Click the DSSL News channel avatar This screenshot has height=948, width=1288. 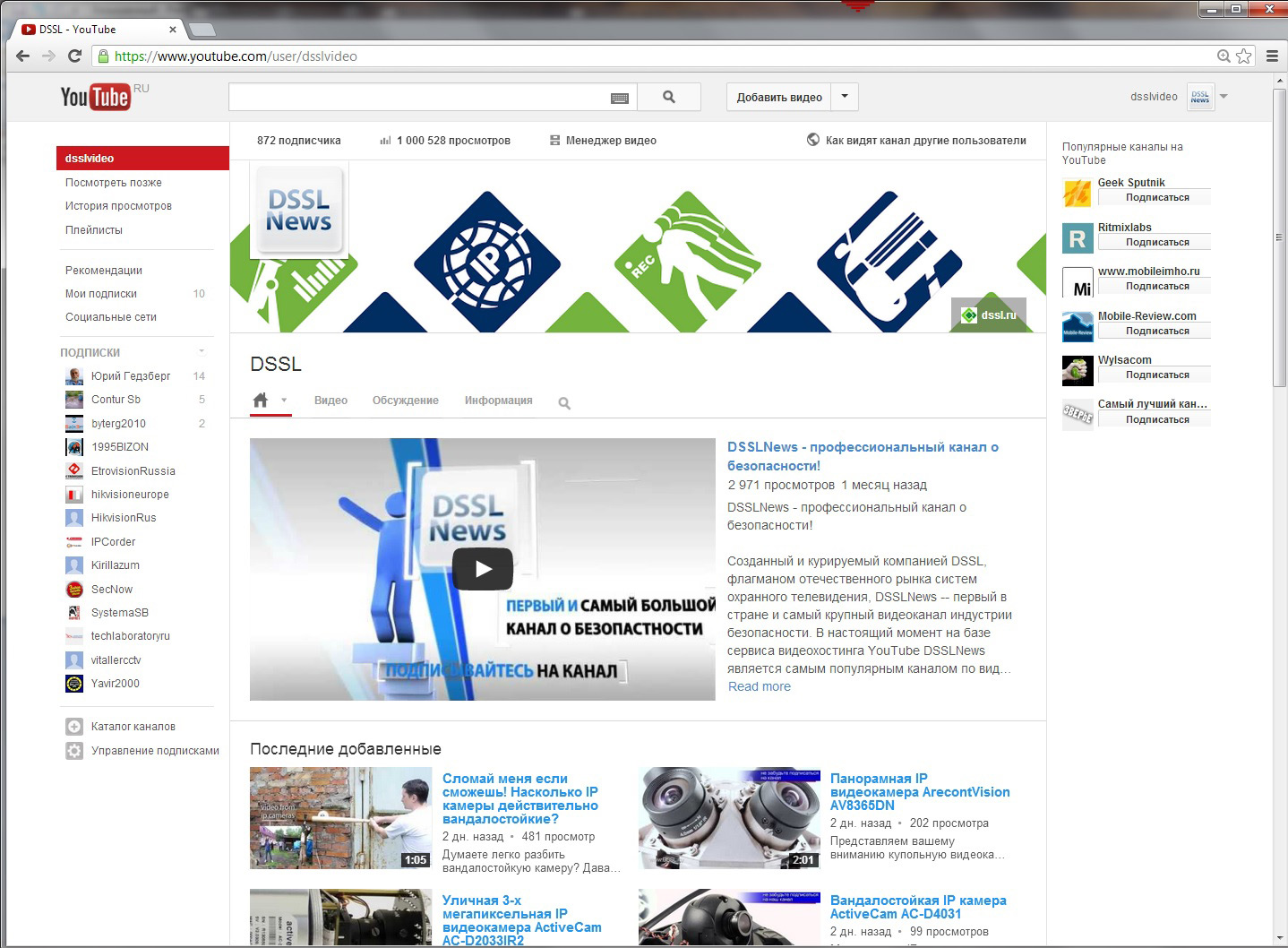click(x=298, y=211)
